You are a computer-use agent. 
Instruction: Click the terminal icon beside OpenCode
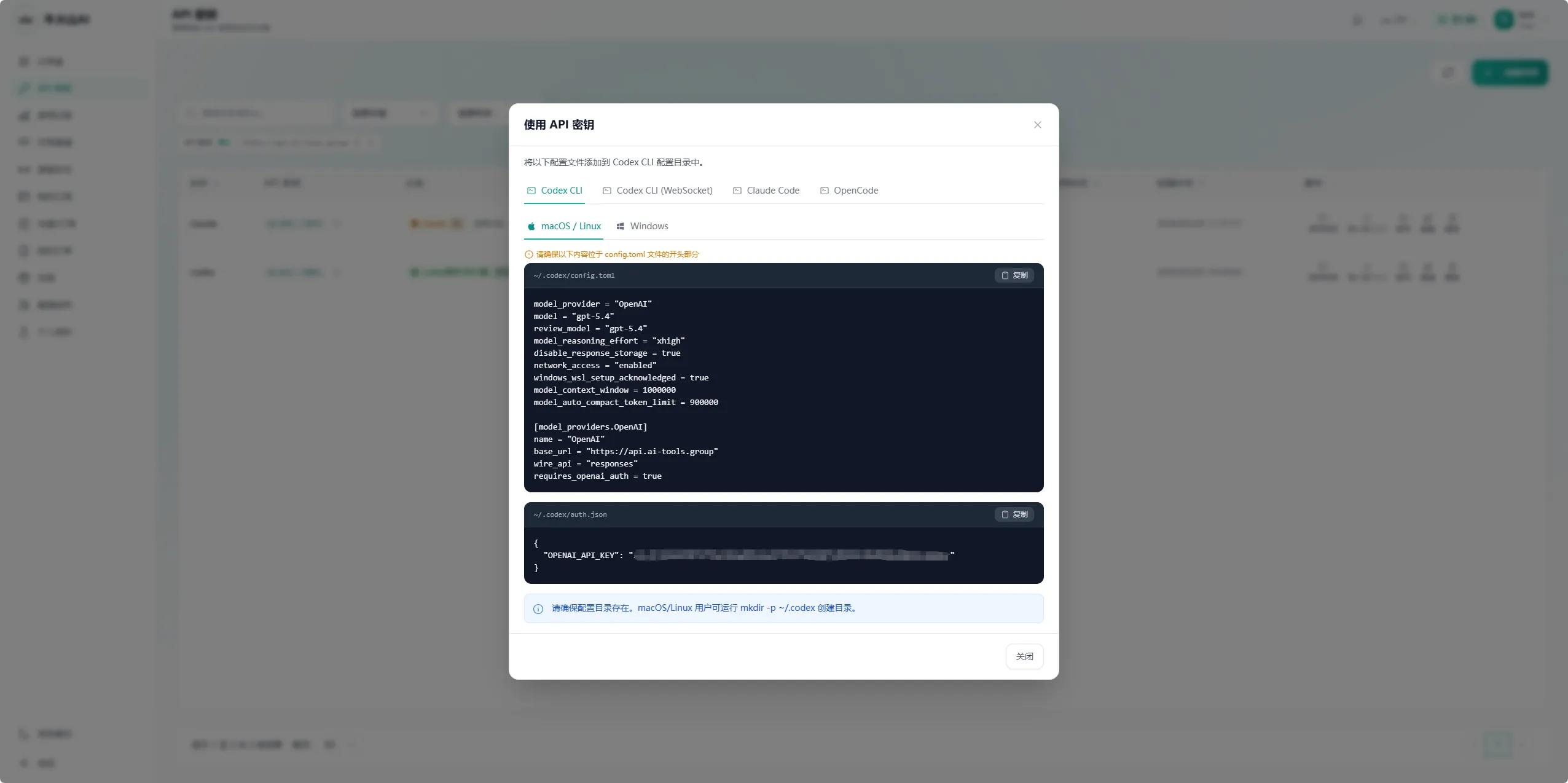tap(825, 191)
